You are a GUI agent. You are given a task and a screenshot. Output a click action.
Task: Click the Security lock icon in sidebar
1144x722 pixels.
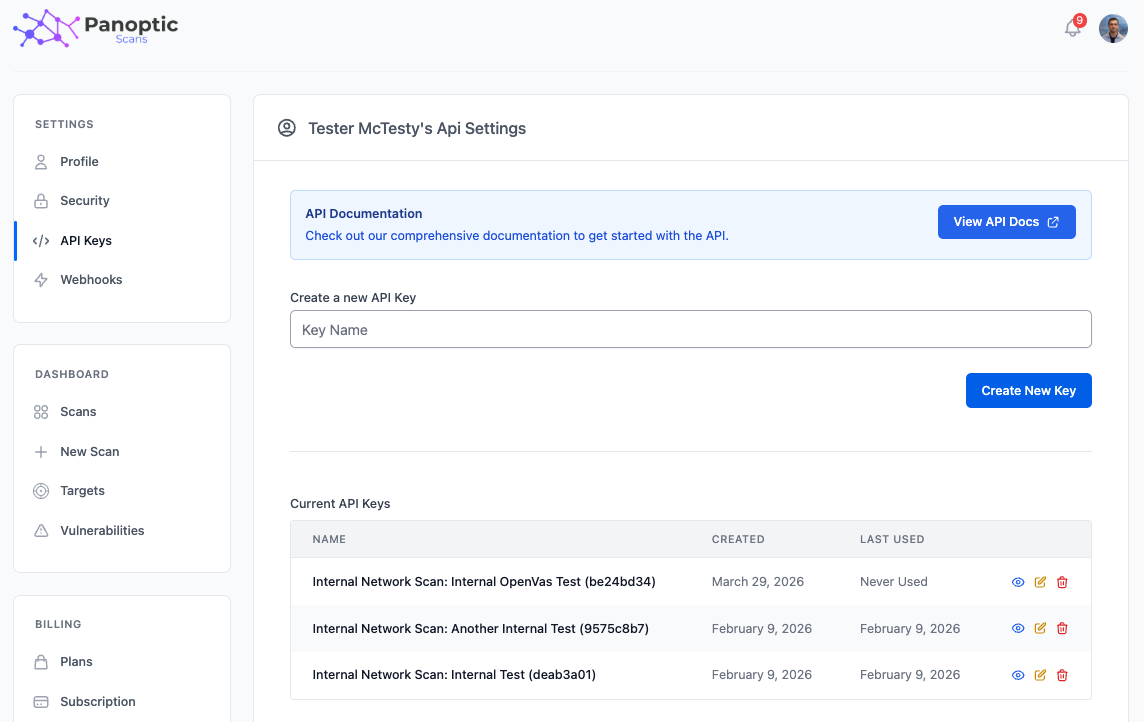click(41, 200)
